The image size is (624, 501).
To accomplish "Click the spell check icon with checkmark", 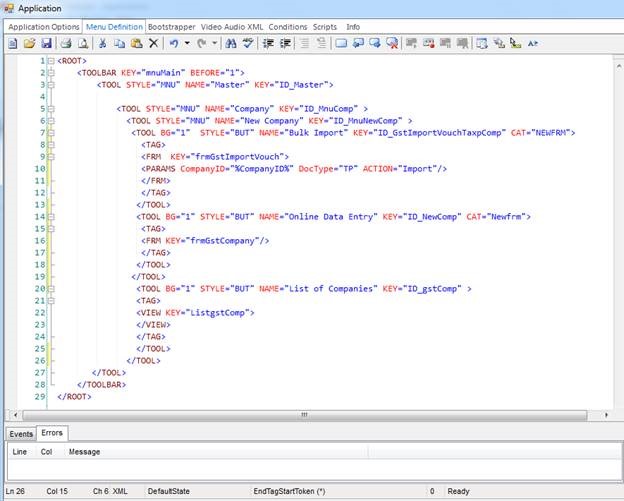I will pyautogui.click(x=248, y=43).
